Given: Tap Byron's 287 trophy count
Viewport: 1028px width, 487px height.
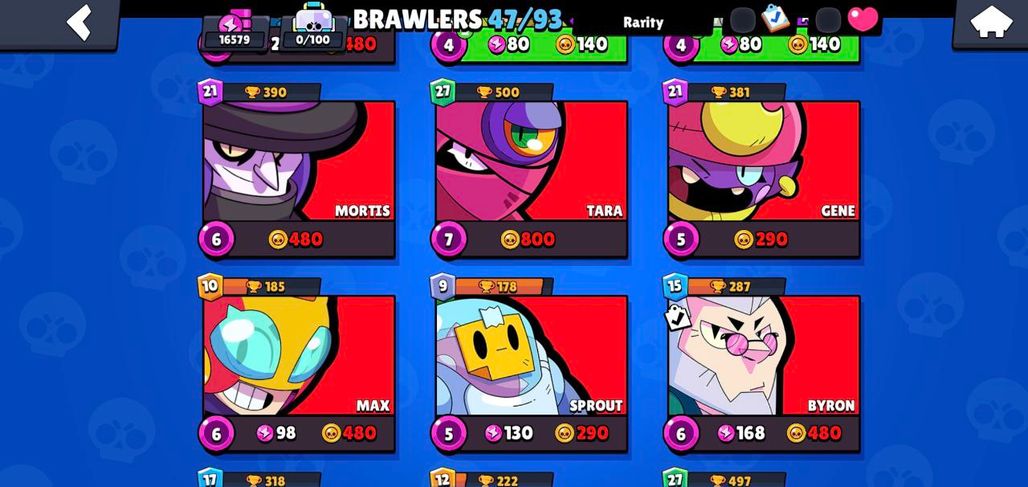Looking at the screenshot, I should click(x=730, y=286).
